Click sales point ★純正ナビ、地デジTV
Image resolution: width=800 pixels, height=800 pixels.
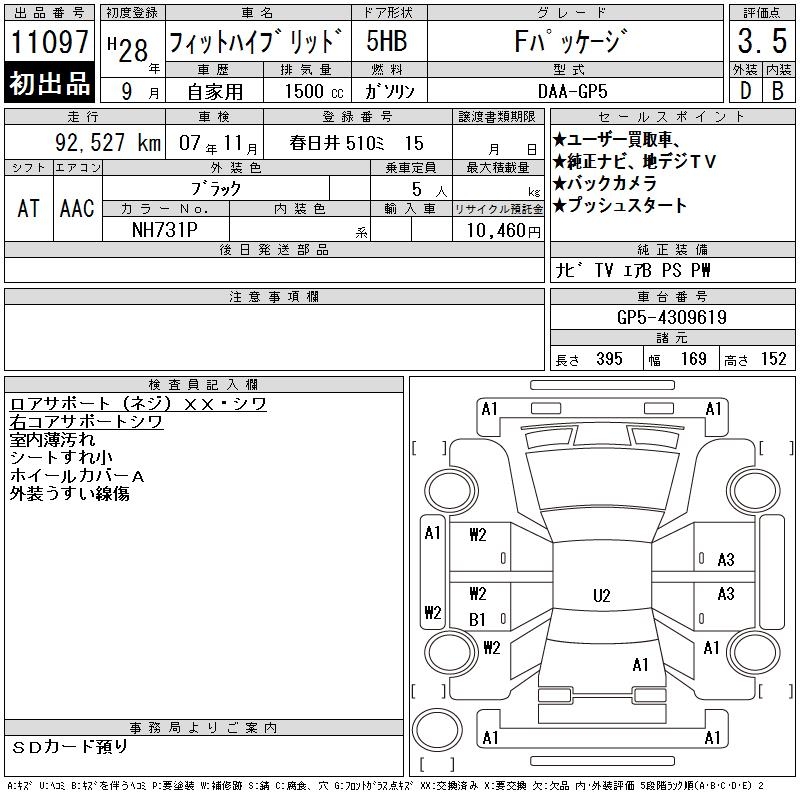coord(635,161)
